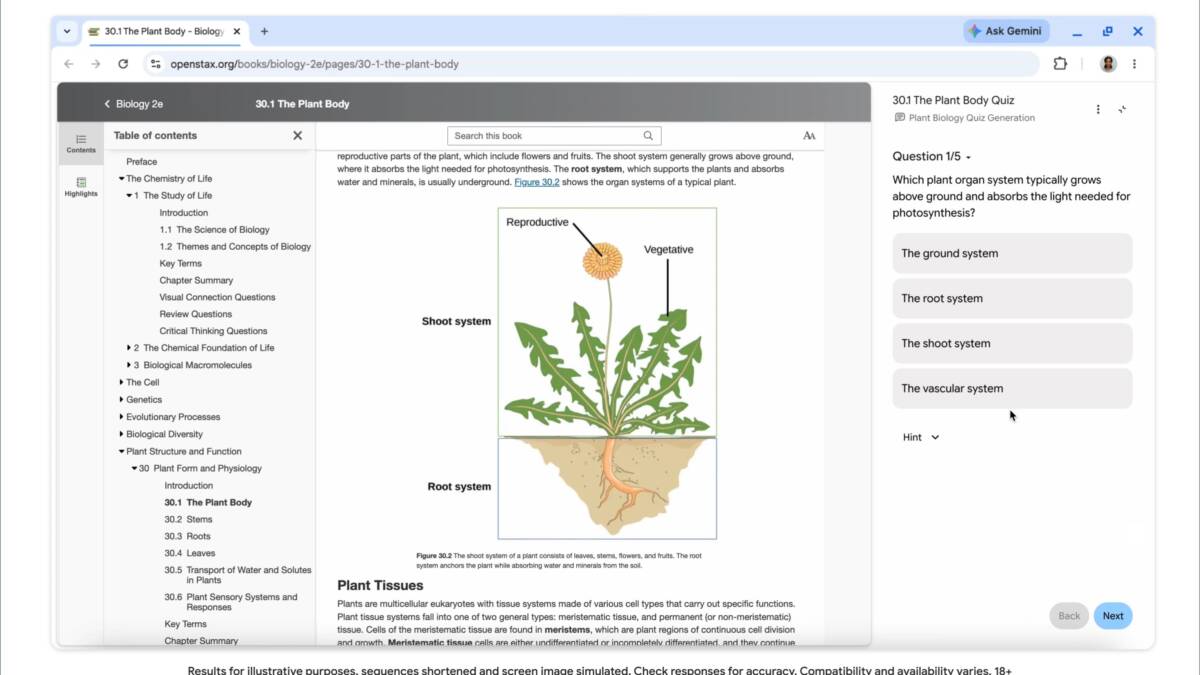Select answer The root system
This screenshot has height=675, width=1200.
pos(1012,298)
